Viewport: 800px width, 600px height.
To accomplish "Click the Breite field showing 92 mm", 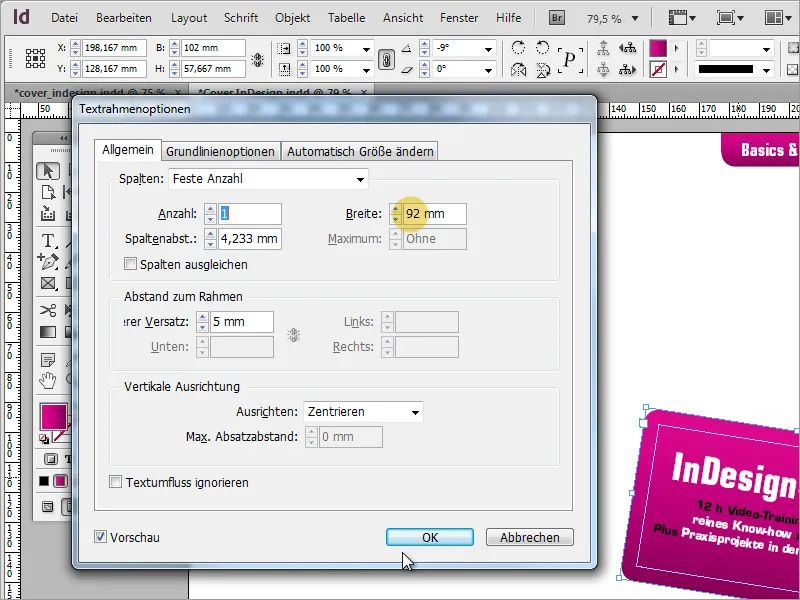I will coord(434,214).
